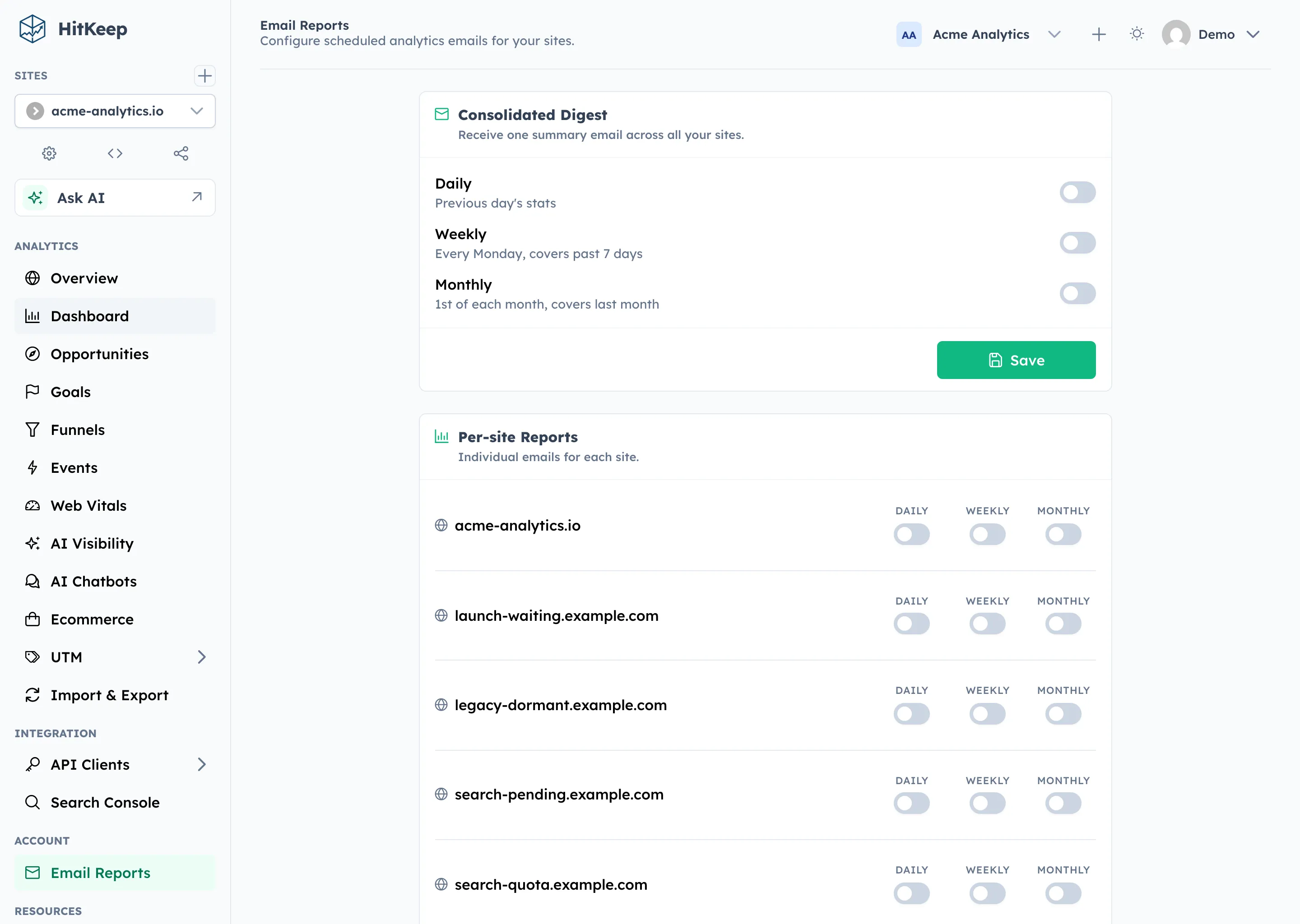Click the acme-analytics.io row label
This screenshot has height=924, width=1300.
coord(517,525)
